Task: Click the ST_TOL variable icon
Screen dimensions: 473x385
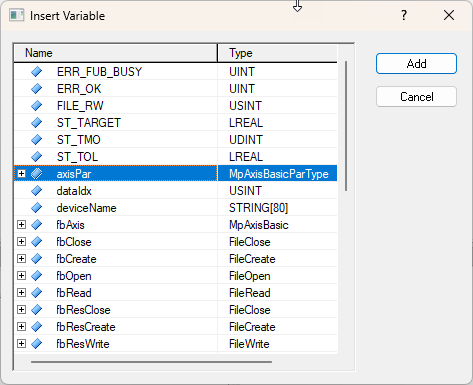Action: (x=37, y=157)
